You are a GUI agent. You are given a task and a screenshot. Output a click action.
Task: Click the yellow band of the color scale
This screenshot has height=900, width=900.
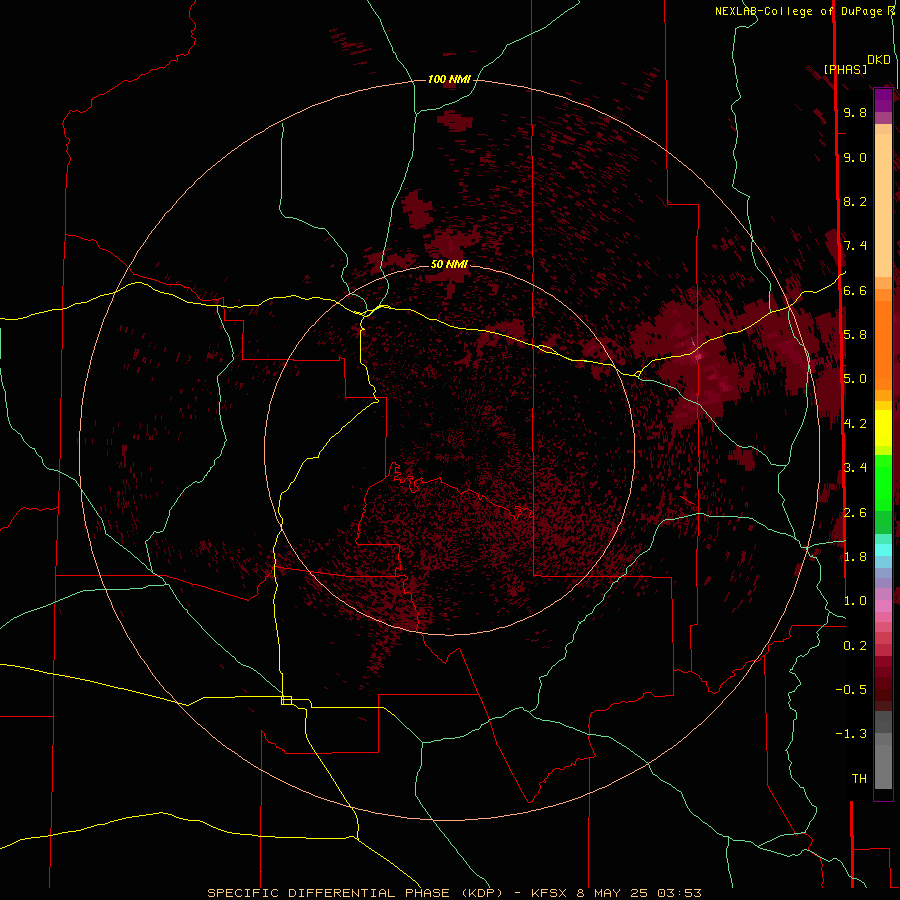pos(883,428)
